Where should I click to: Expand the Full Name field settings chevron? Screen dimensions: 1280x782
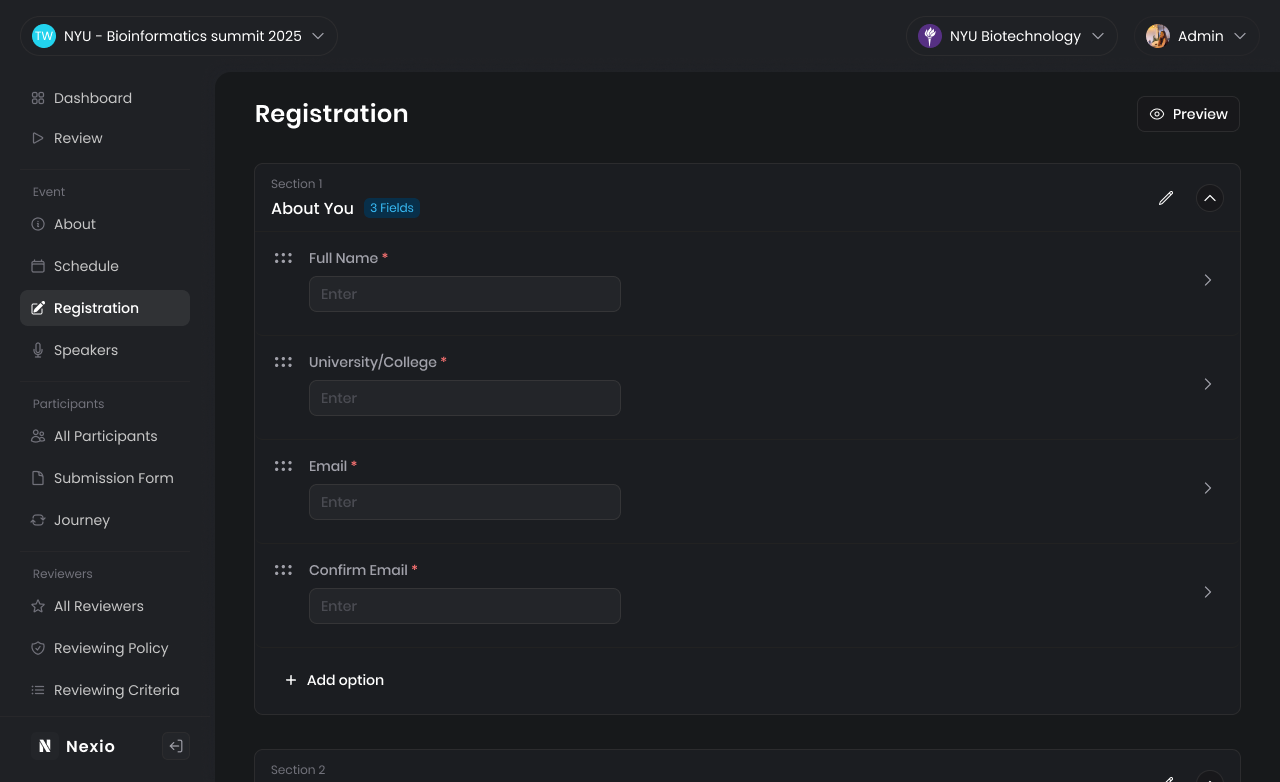(x=1207, y=280)
